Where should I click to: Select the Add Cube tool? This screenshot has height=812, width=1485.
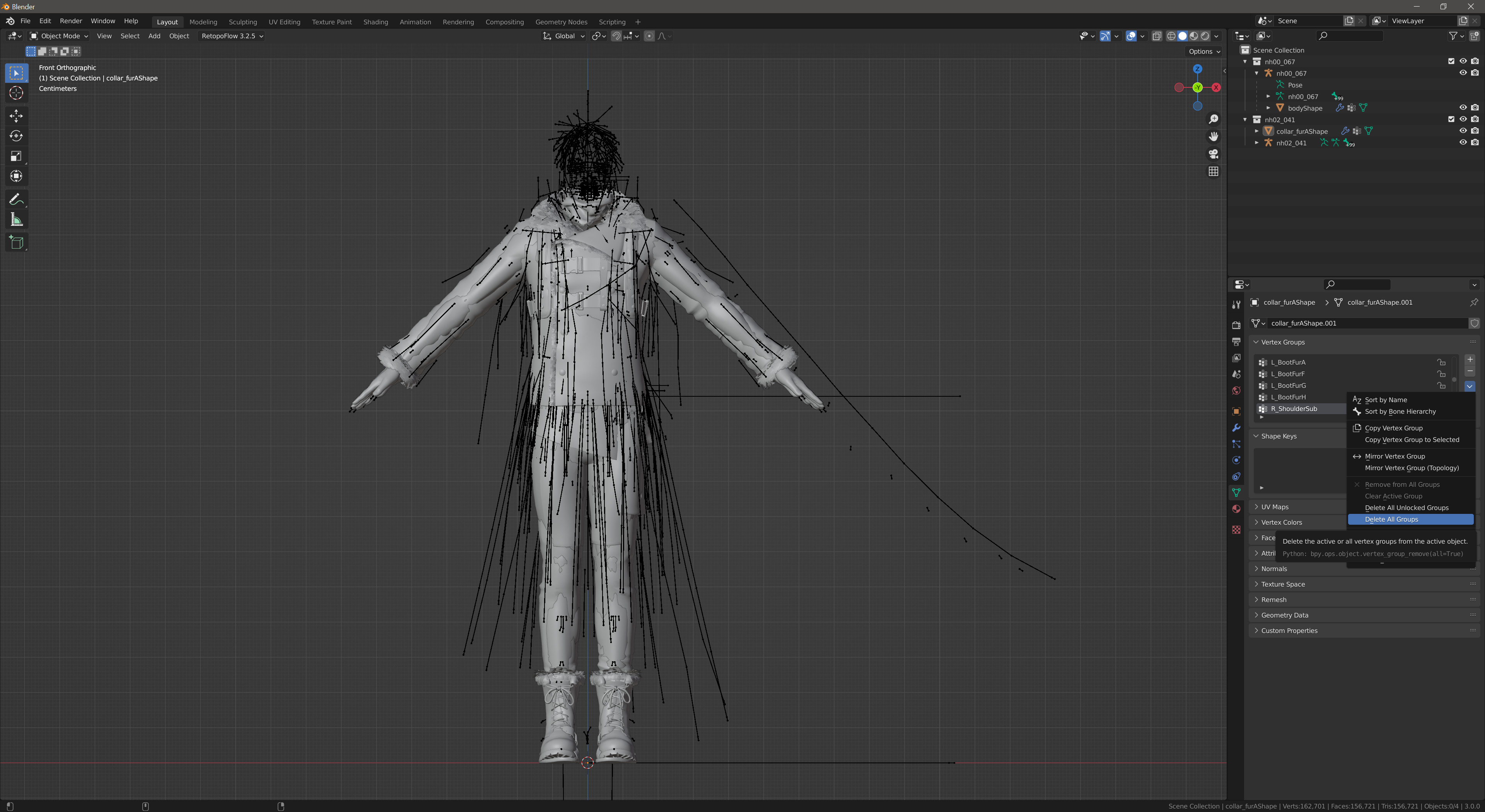tap(16, 242)
